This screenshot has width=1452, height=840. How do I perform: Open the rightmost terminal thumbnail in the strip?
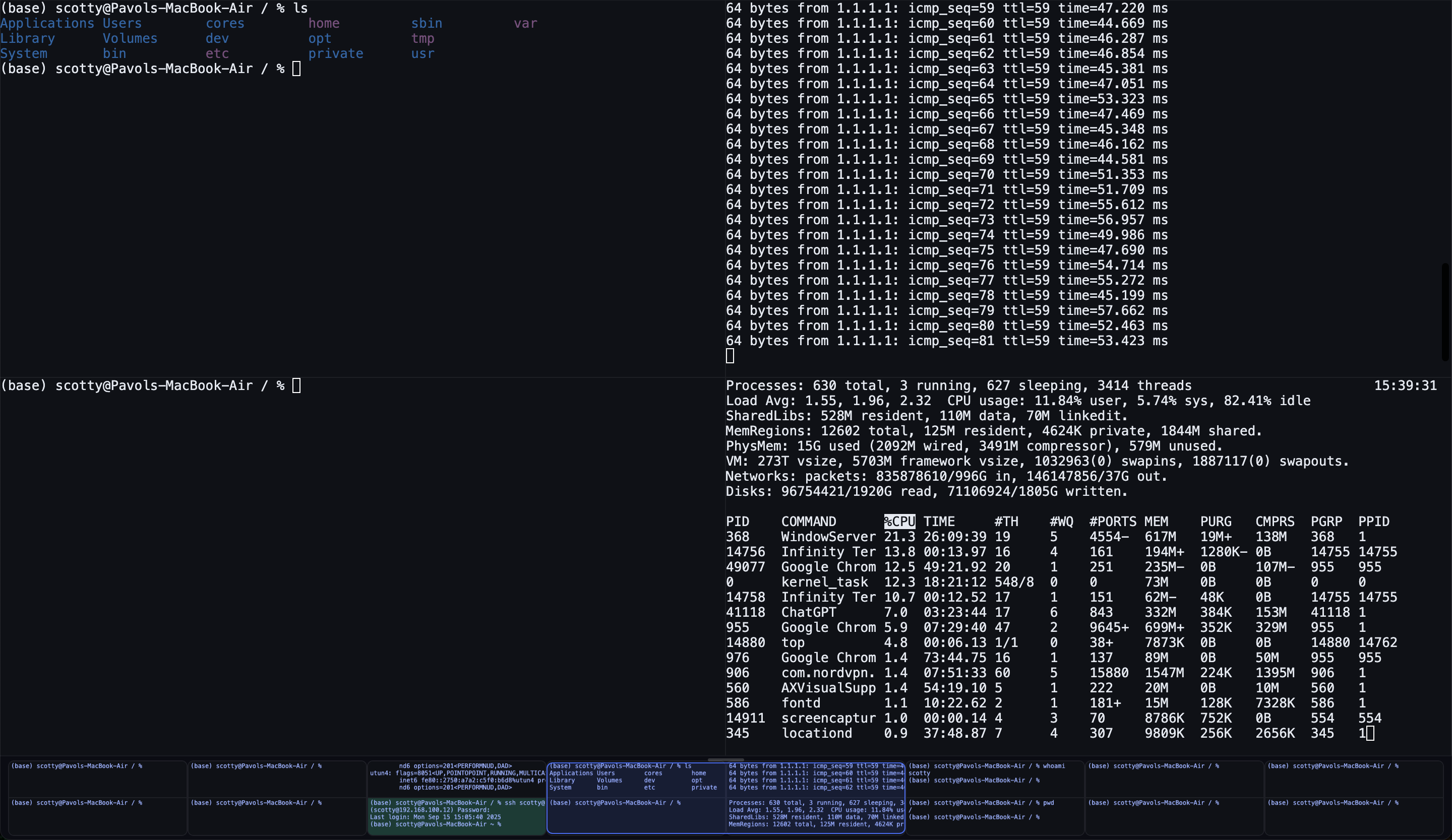[x=1354, y=798]
